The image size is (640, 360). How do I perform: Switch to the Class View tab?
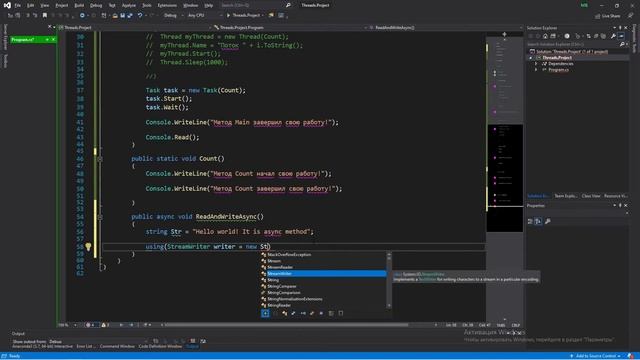click(591, 196)
